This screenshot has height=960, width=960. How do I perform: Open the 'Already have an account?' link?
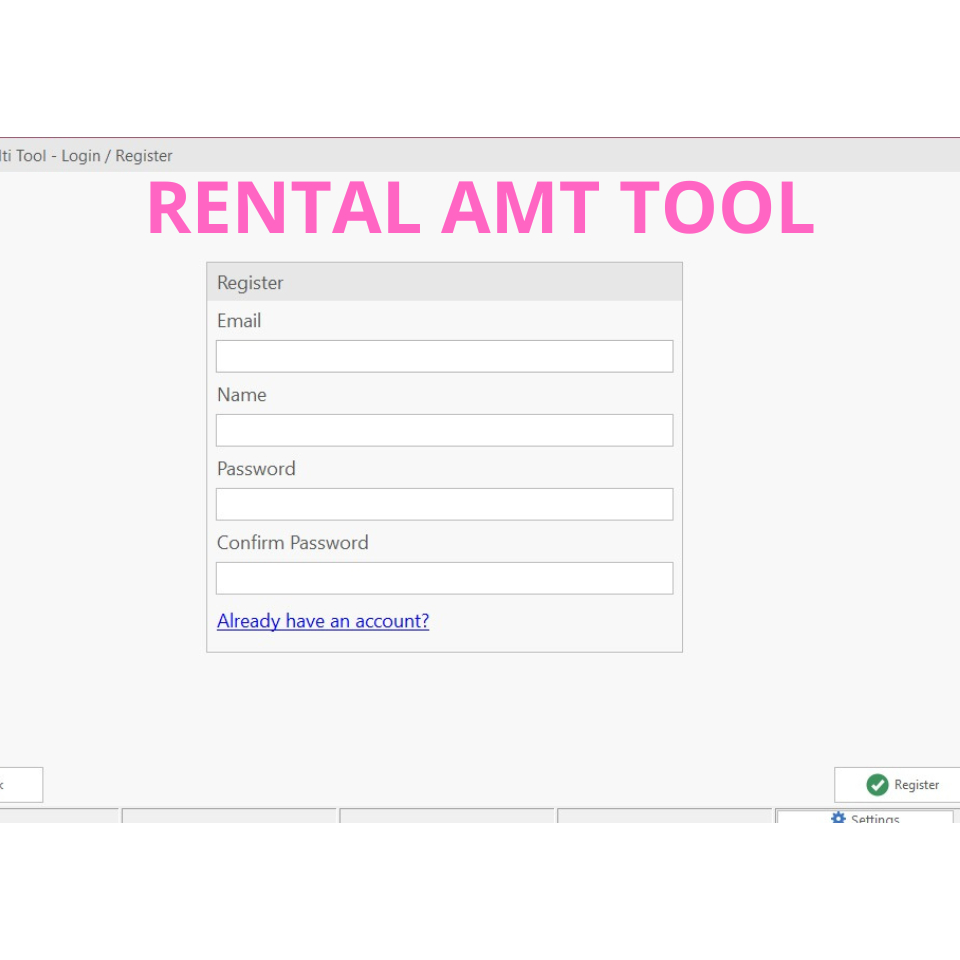coord(323,621)
